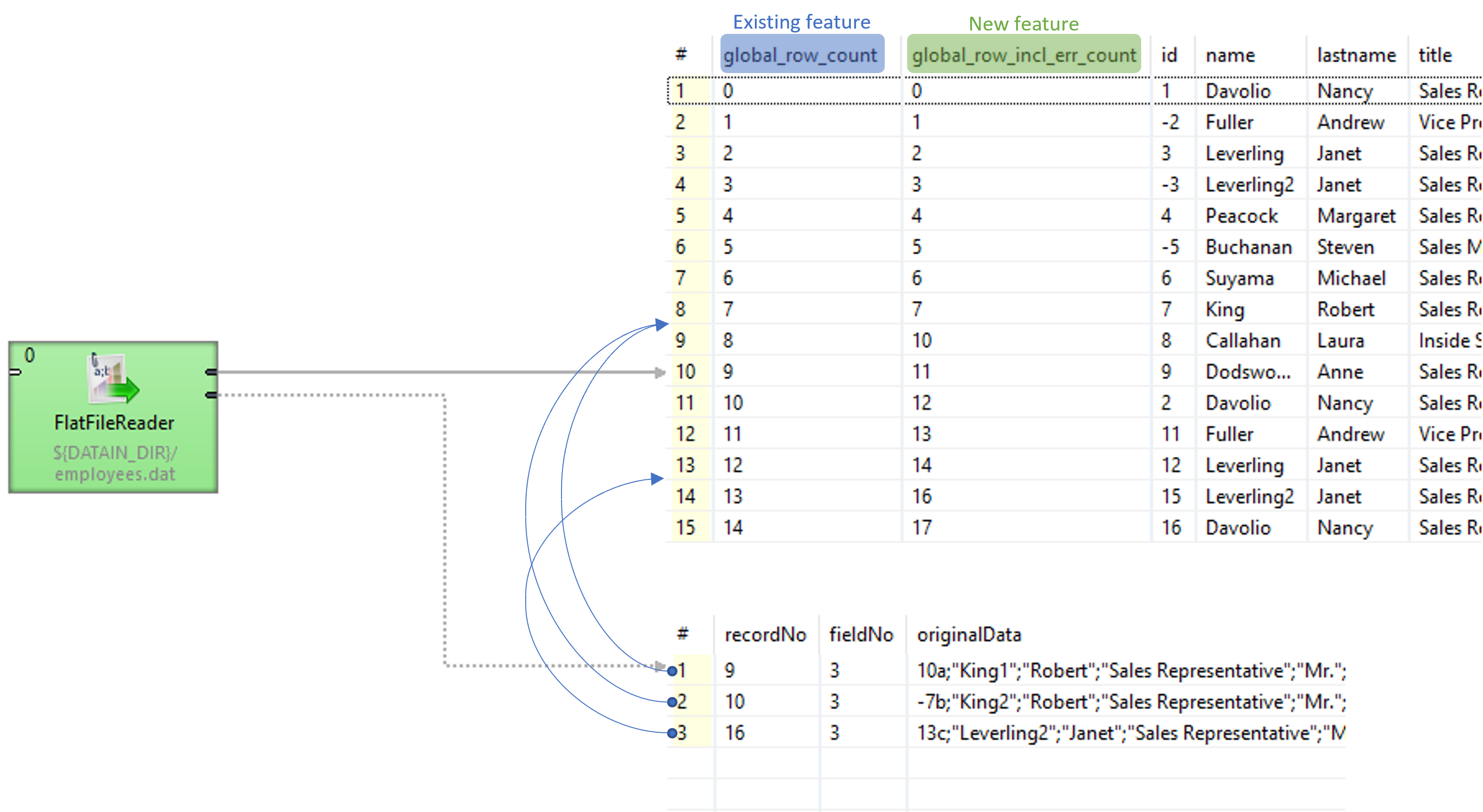Click the title column header
This screenshot has height=812, width=1483.
tap(1435, 55)
